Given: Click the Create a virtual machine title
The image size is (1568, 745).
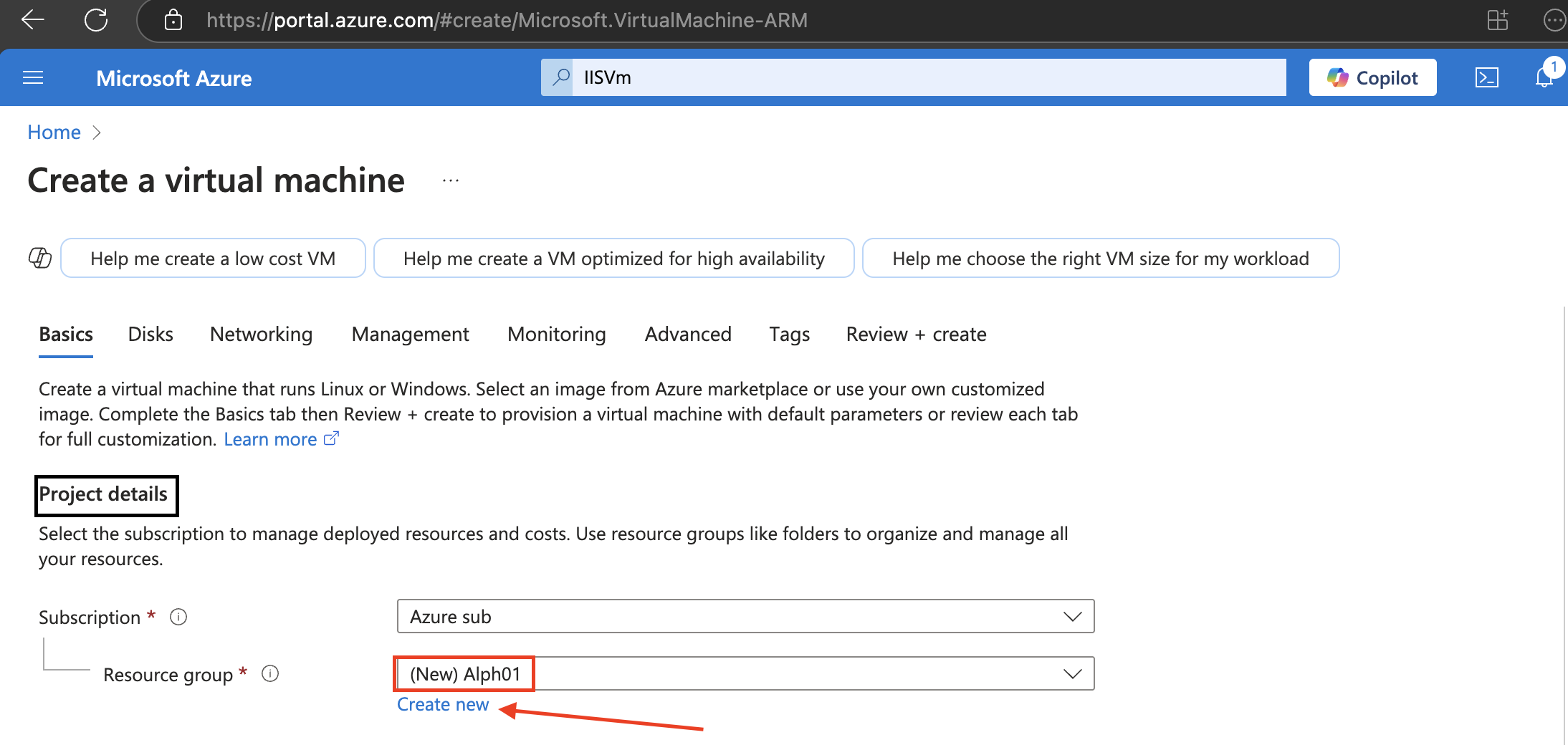Looking at the screenshot, I should pos(216,180).
